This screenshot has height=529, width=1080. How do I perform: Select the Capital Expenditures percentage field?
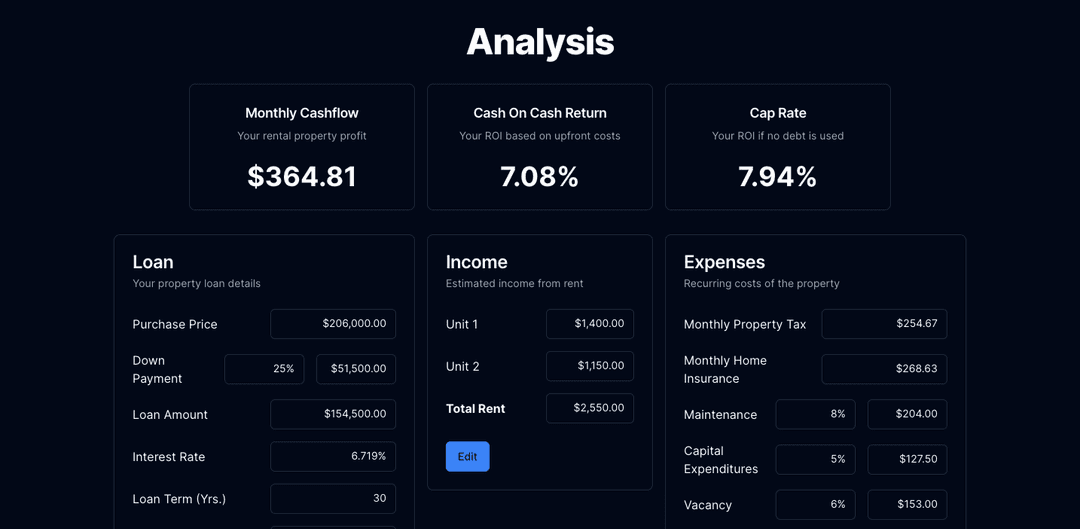click(x=815, y=459)
